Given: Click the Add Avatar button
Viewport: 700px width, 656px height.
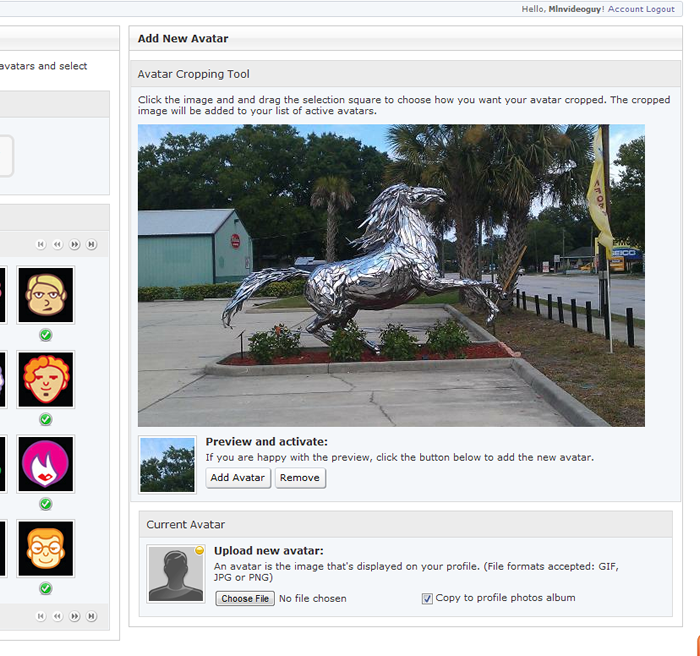Looking at the screenshot, I should click(x=238, y=478).
